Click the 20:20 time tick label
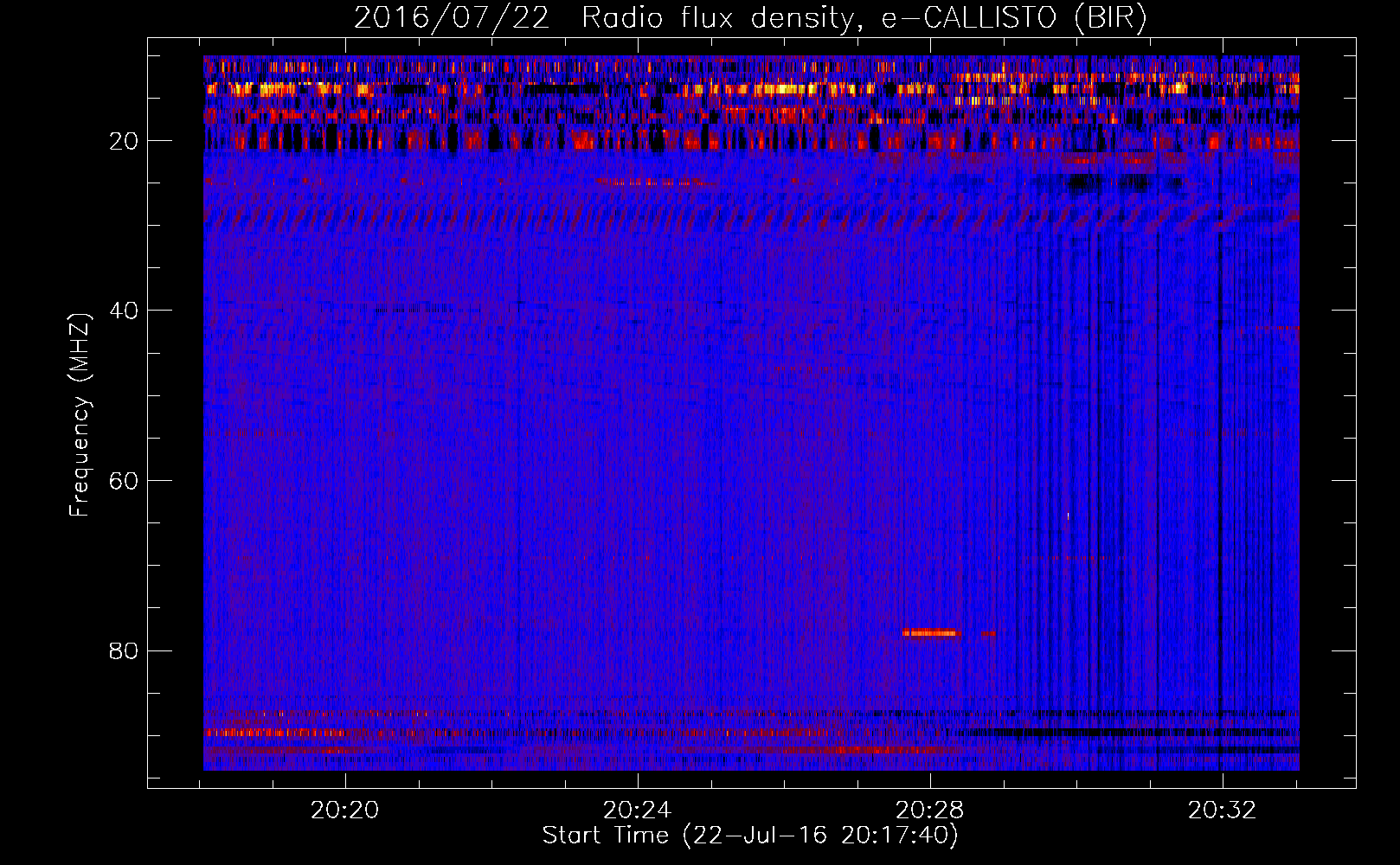 click(345, 811)
